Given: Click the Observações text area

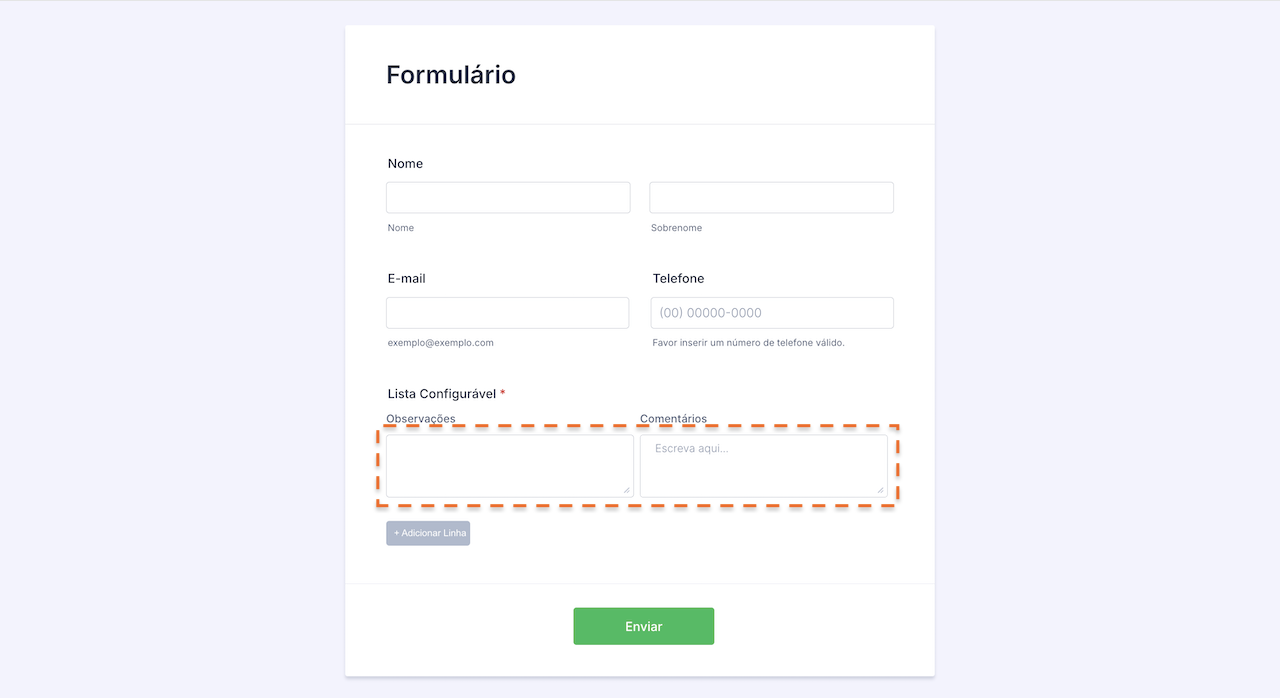Looking at the screenshot, I should click(509, 465).
